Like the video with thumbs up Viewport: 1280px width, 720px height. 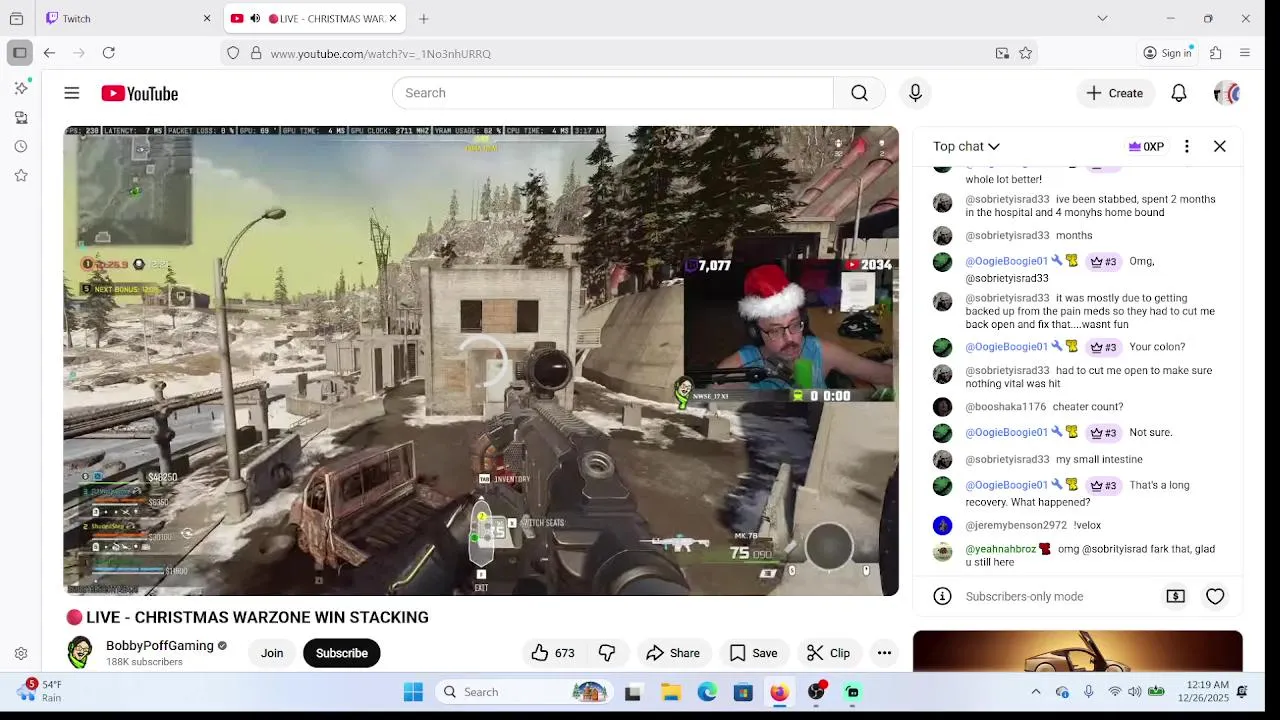(553, 653)
